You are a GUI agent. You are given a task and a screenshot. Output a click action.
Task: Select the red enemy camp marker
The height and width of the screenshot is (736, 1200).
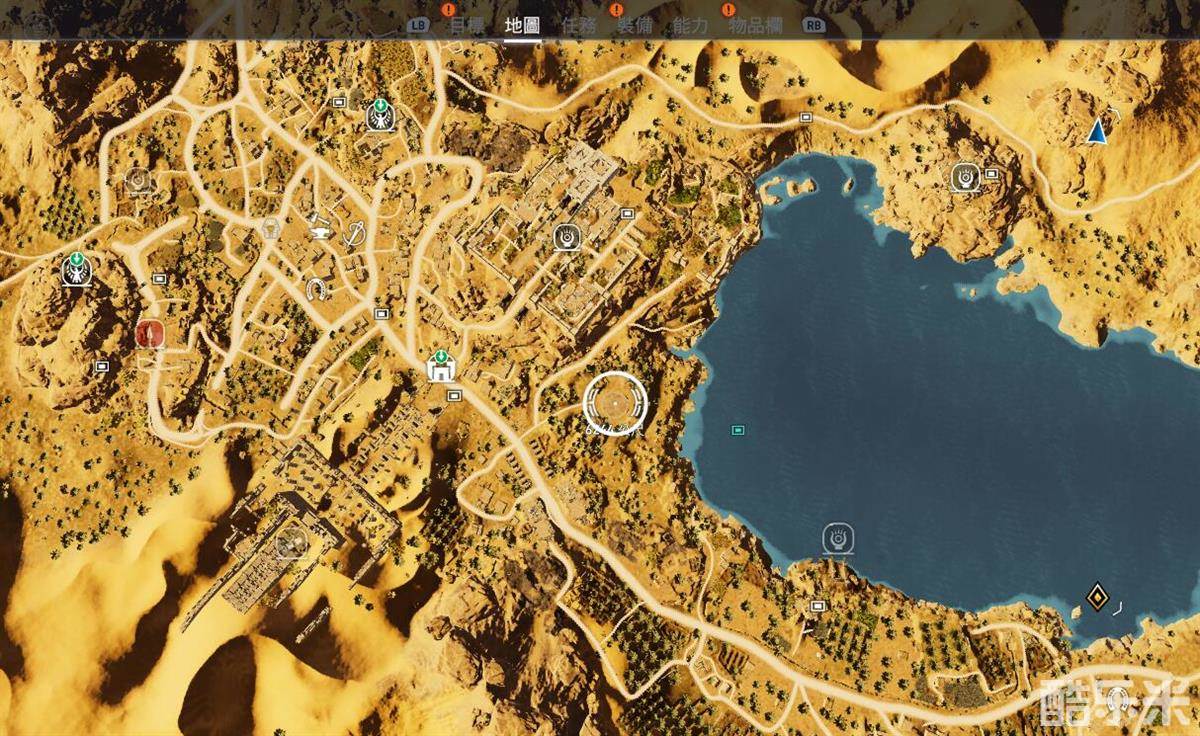[x=149, y=333]
